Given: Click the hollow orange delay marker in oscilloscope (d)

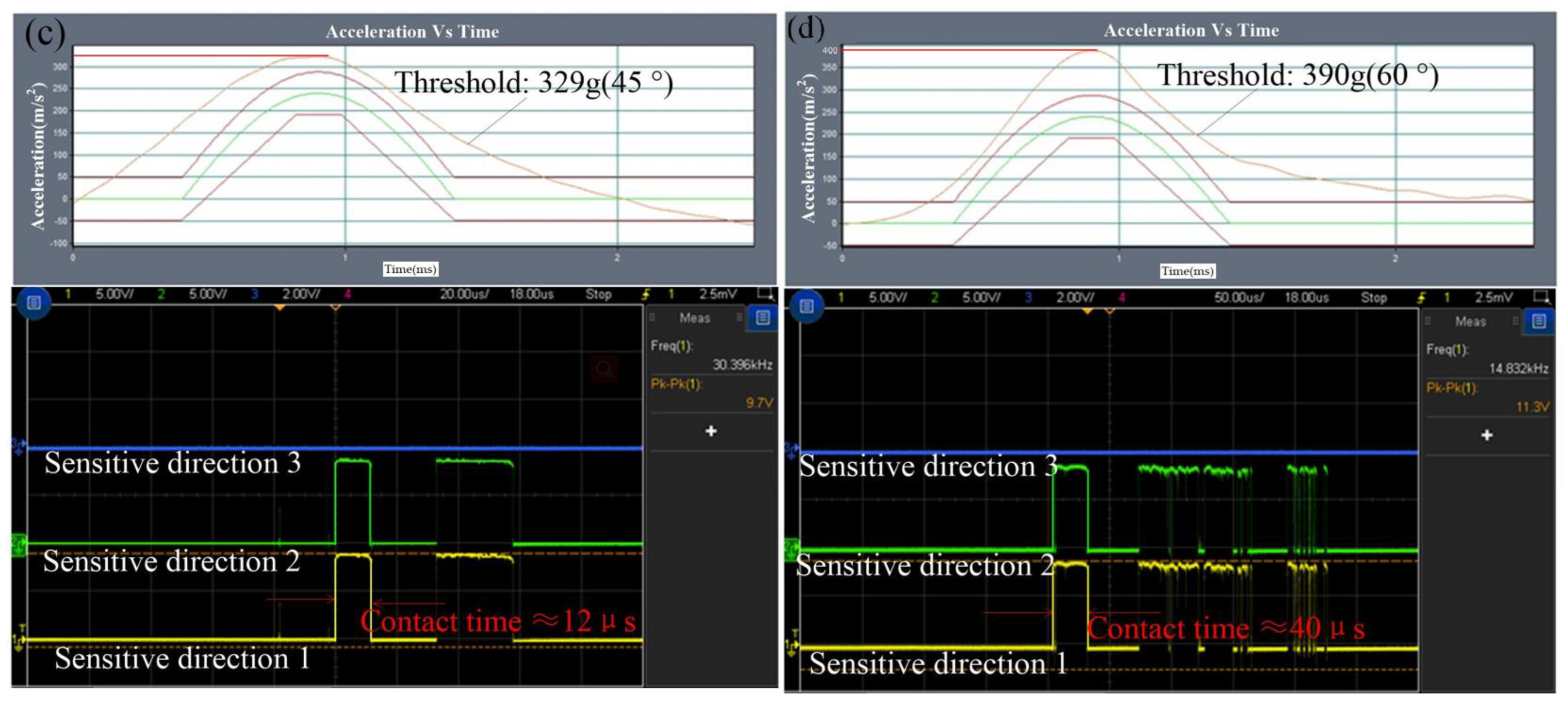Looking at the screenshot, I should click(1110, 312).
